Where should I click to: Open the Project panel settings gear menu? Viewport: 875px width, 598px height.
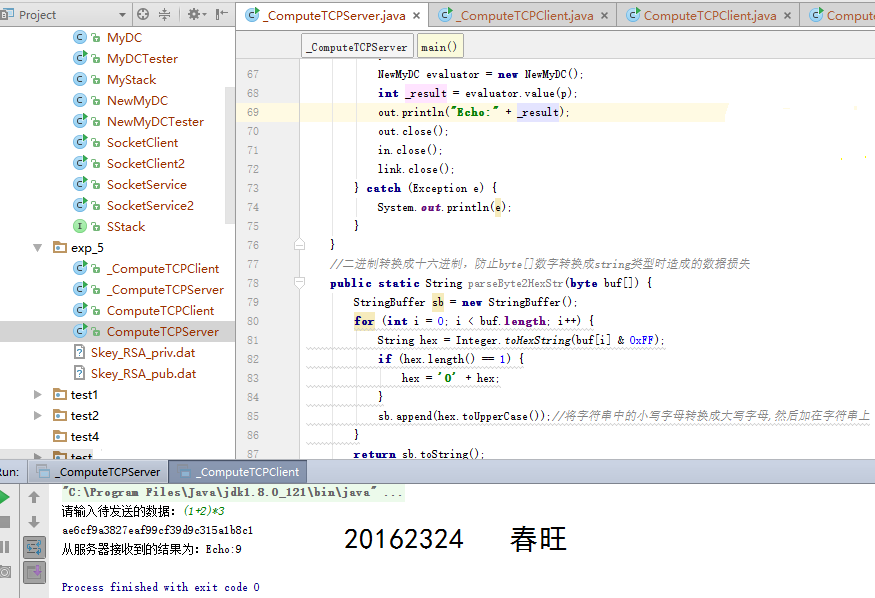[x=196, y=15]
